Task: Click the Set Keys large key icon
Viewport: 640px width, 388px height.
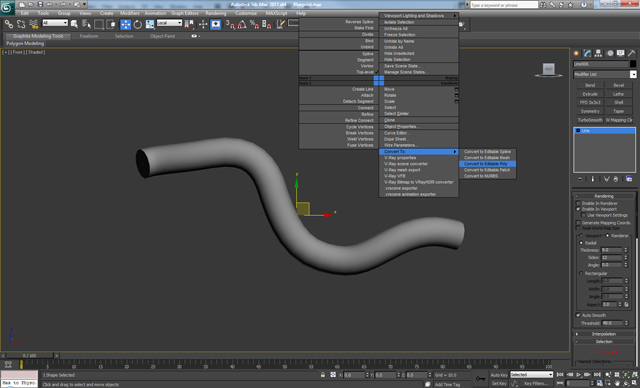Action: tap(480, 379)
